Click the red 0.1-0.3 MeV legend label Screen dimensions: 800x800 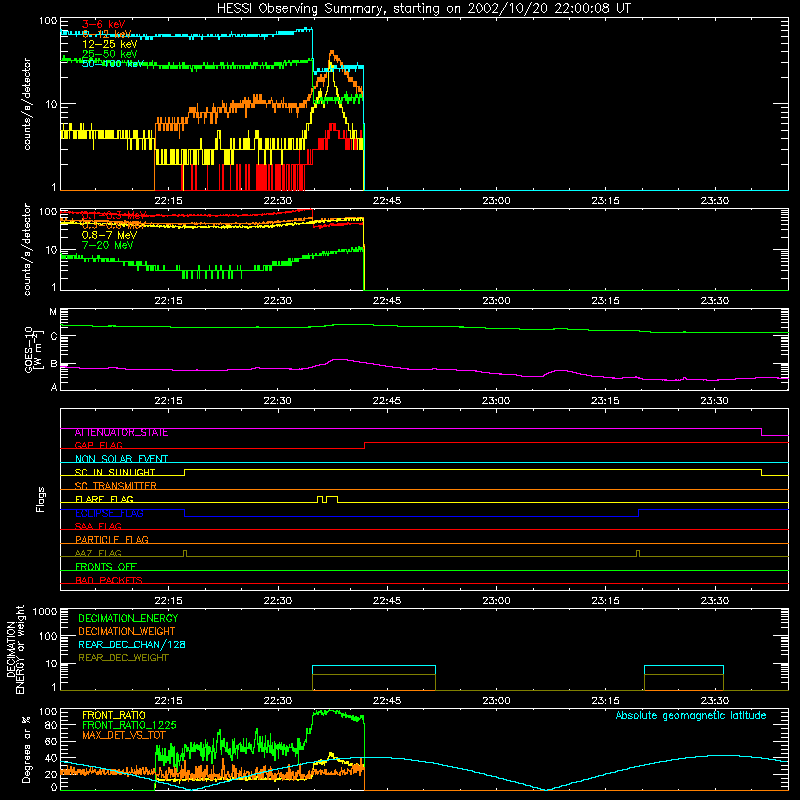(114, 215)
